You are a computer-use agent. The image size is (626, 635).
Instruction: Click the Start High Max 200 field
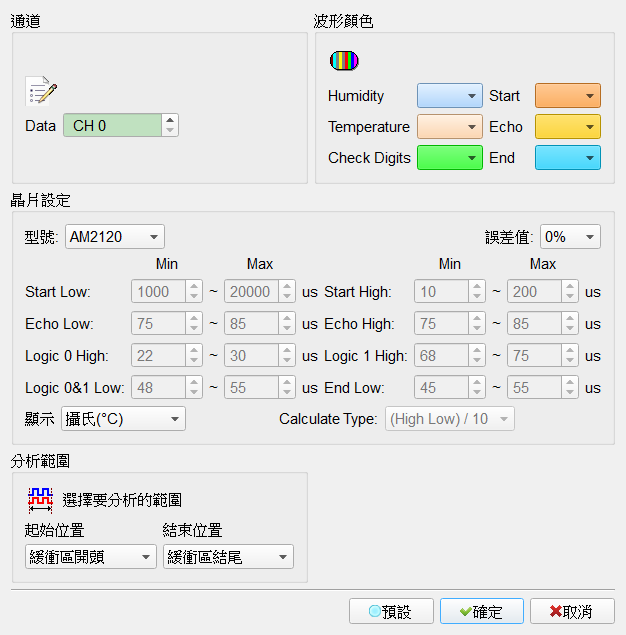[x=534, y=291]
